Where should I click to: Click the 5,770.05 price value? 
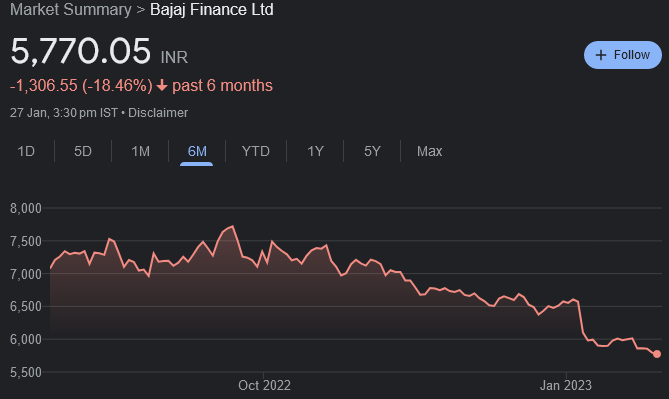pos(81,51)
